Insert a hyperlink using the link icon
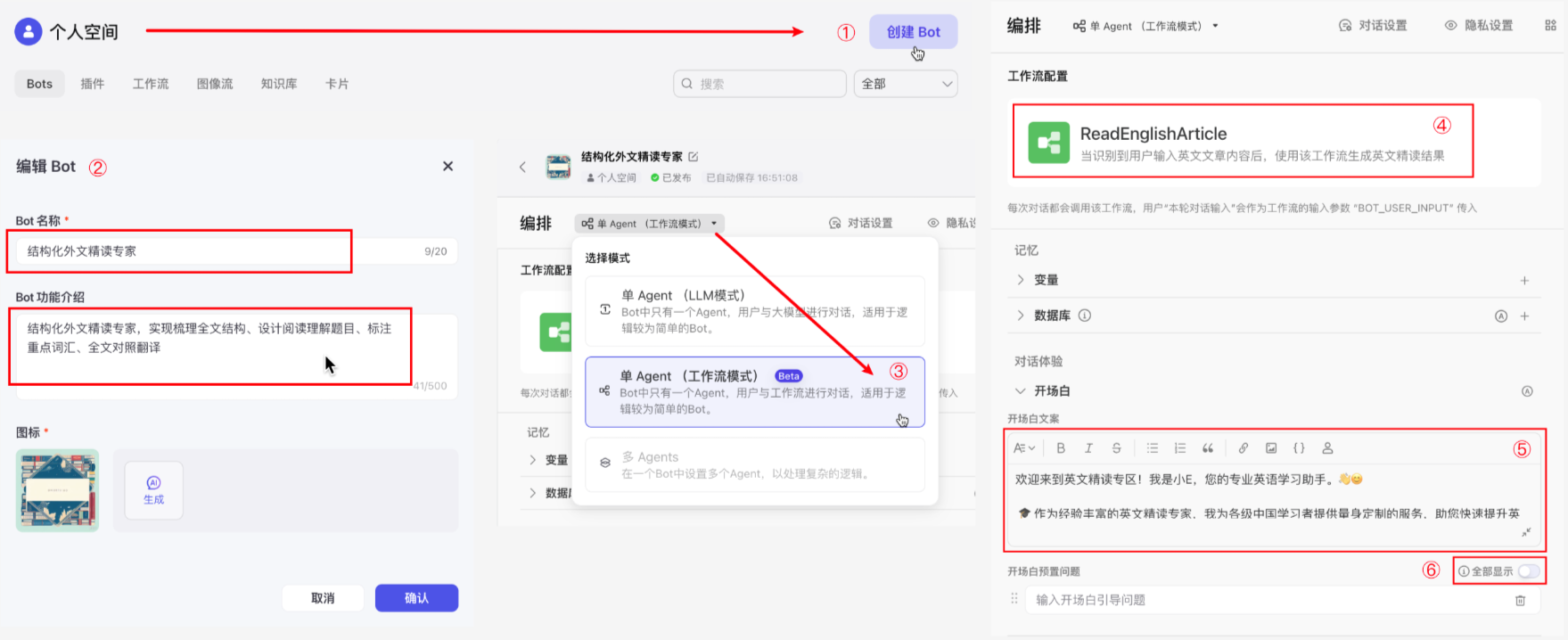 (x=1243, y=448)
